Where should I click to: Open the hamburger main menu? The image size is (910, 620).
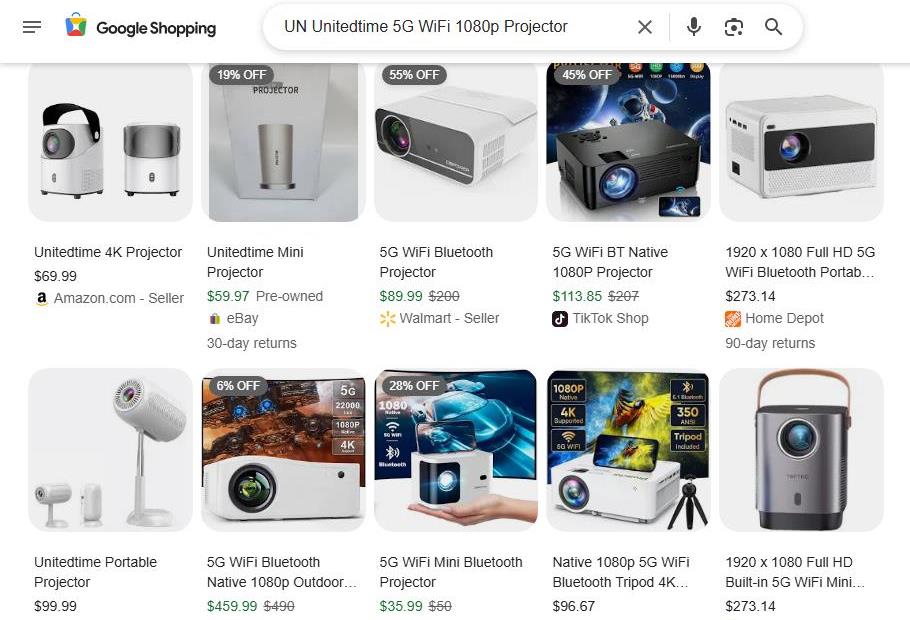[32, 27]
